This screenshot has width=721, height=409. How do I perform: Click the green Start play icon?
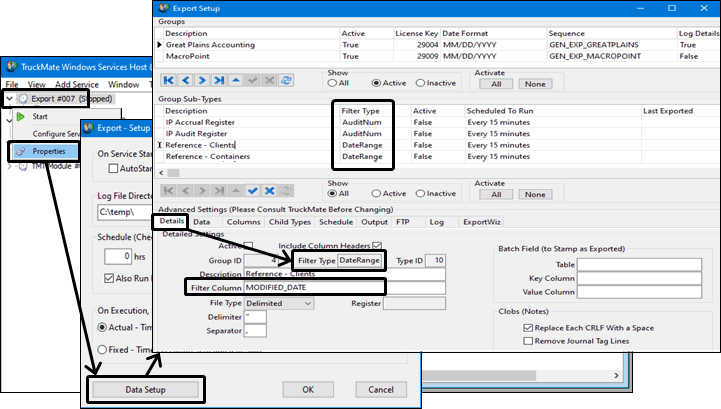(x=21, y=117)
